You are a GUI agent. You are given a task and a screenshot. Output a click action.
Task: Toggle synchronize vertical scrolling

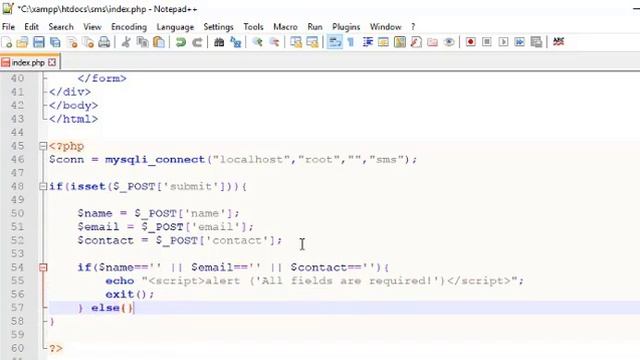pyautogui.click(x=296, y=42)
